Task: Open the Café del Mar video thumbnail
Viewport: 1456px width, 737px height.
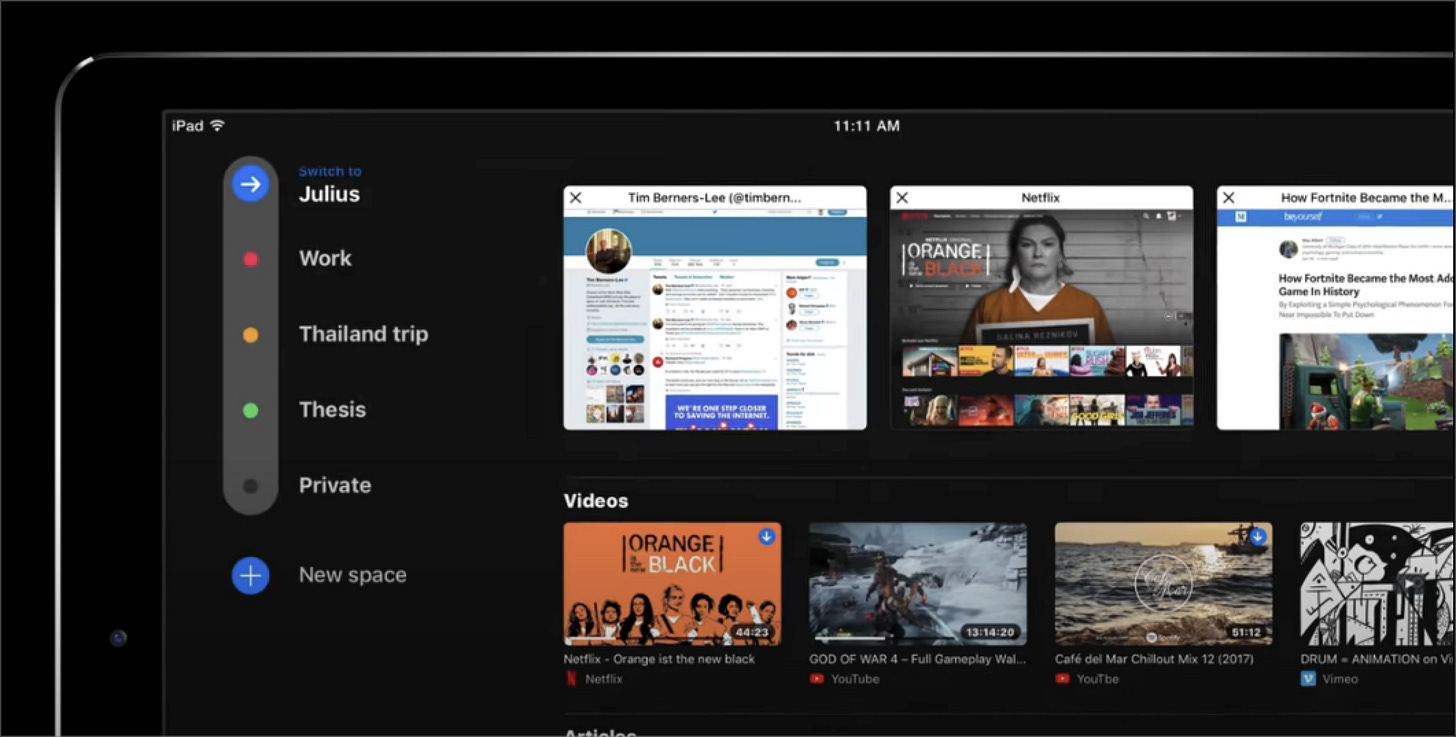Action: (1164, 584)
